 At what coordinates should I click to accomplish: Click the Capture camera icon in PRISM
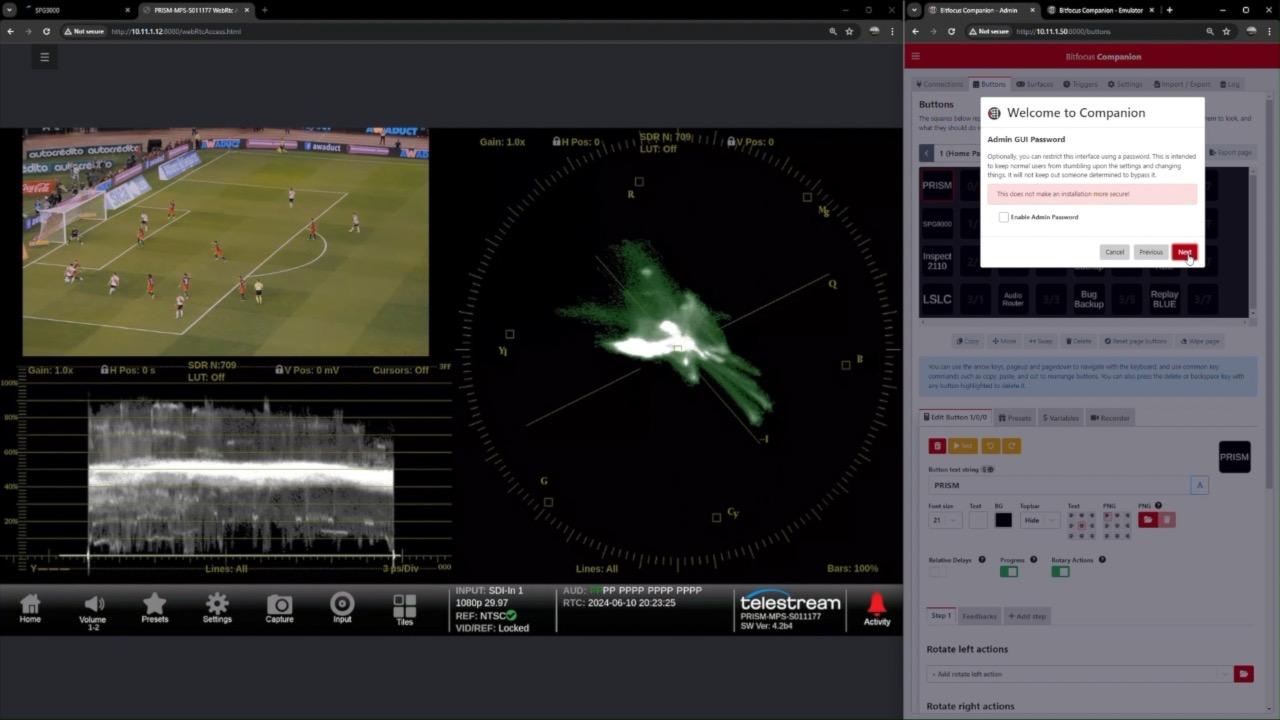click(x=279, y=609)
